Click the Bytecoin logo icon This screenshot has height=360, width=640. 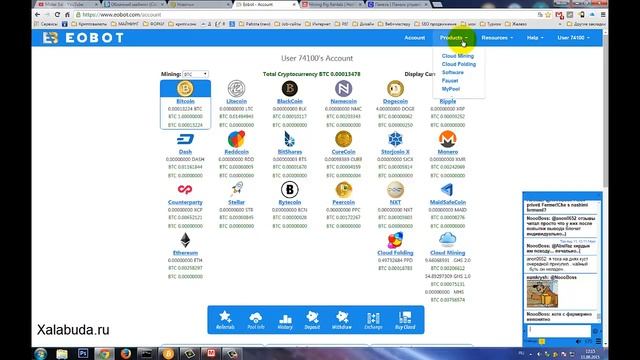tap(289, 190)
